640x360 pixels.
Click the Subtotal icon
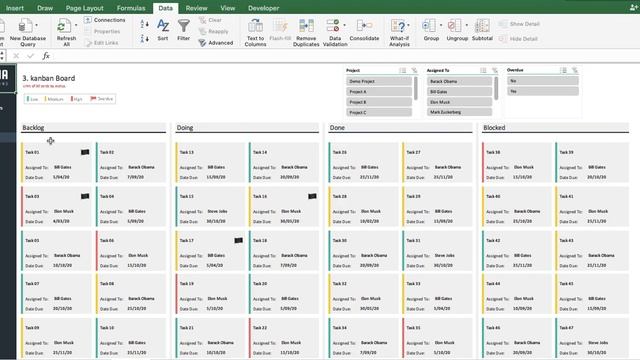(482, 26)
